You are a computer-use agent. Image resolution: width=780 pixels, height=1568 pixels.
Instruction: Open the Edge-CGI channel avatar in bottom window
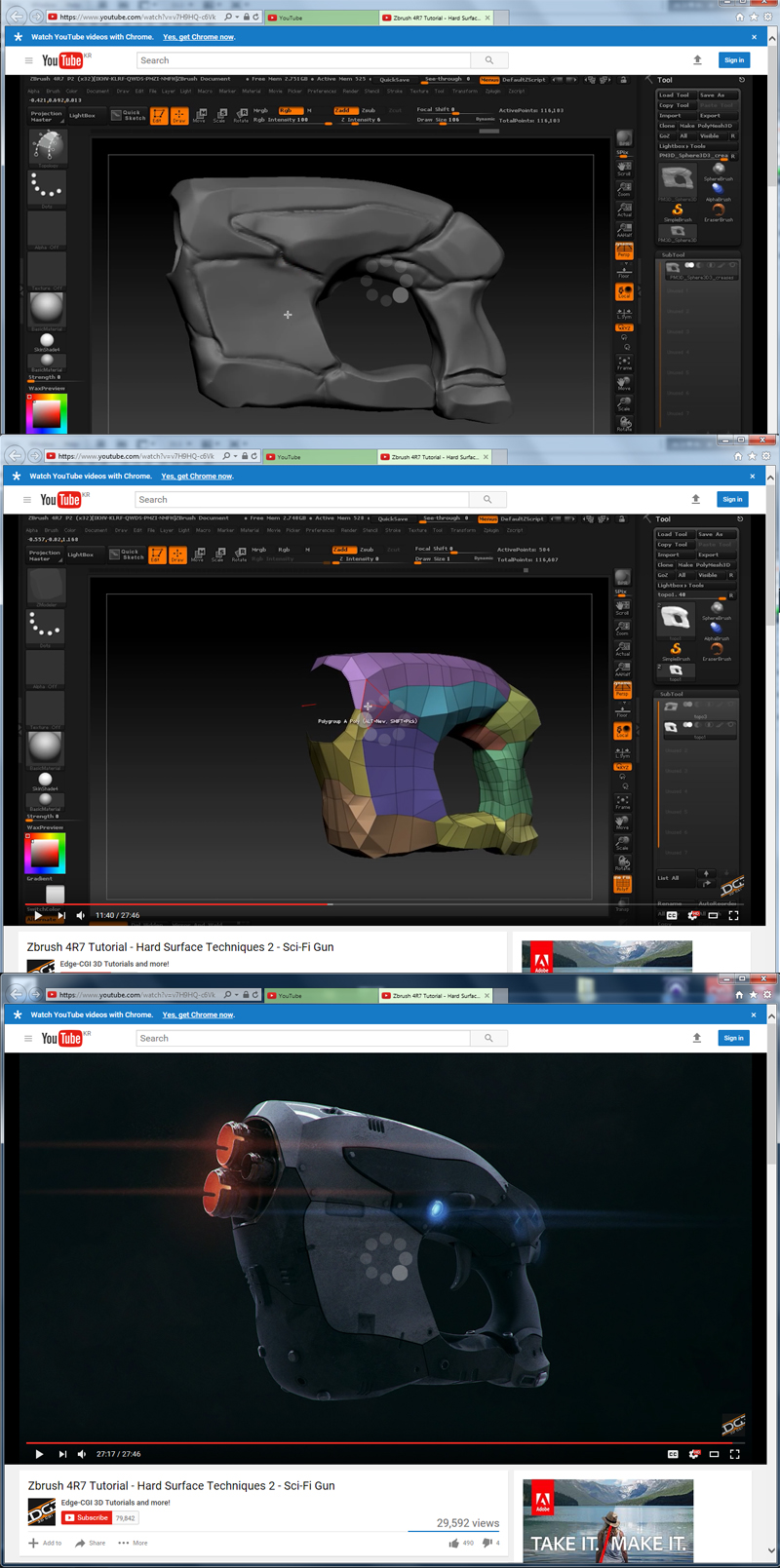(42, 1512)
